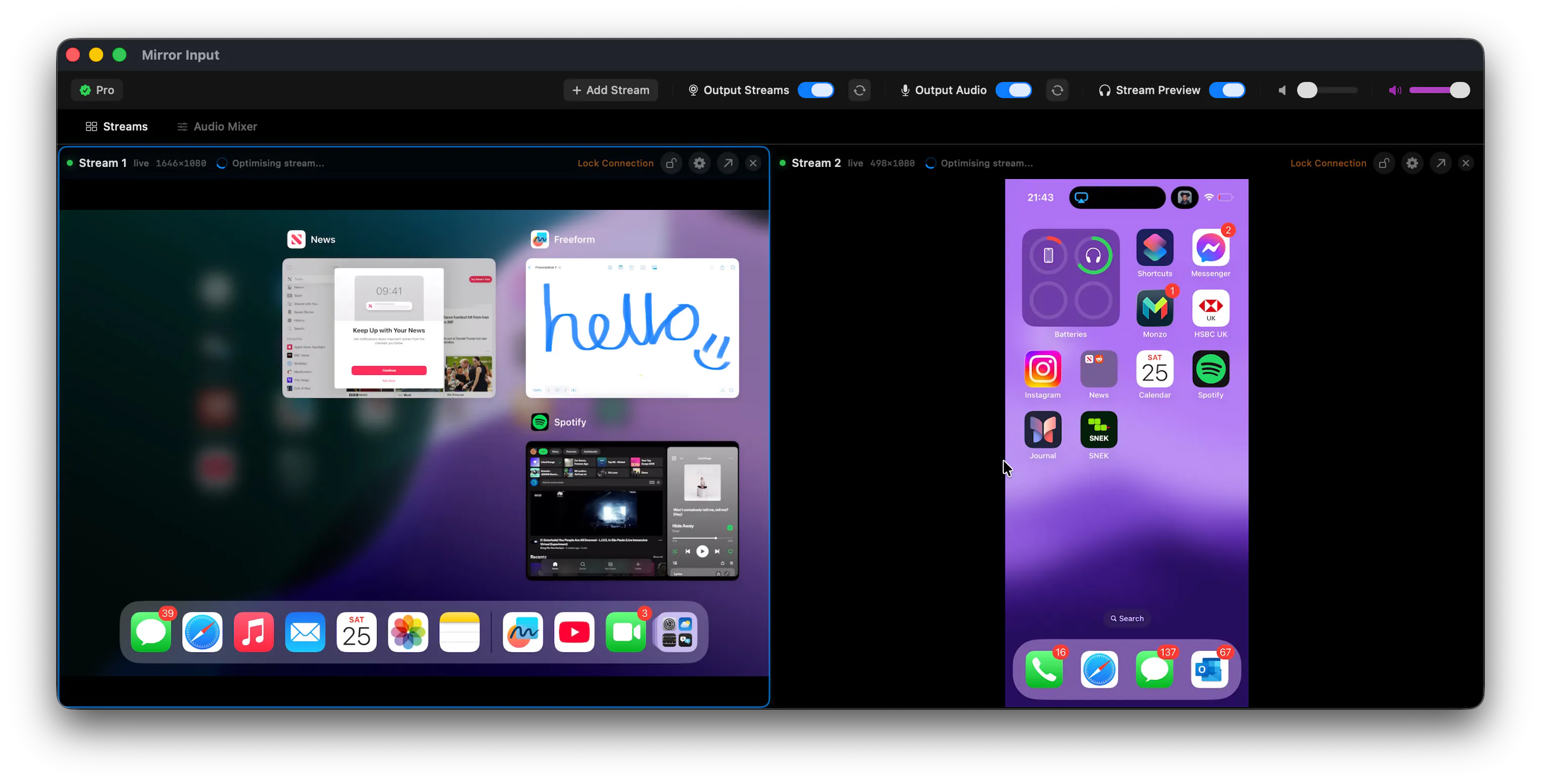Click Lock Connection for Stream 2
Screen dimensions: 1541x784
point(1328,163)
